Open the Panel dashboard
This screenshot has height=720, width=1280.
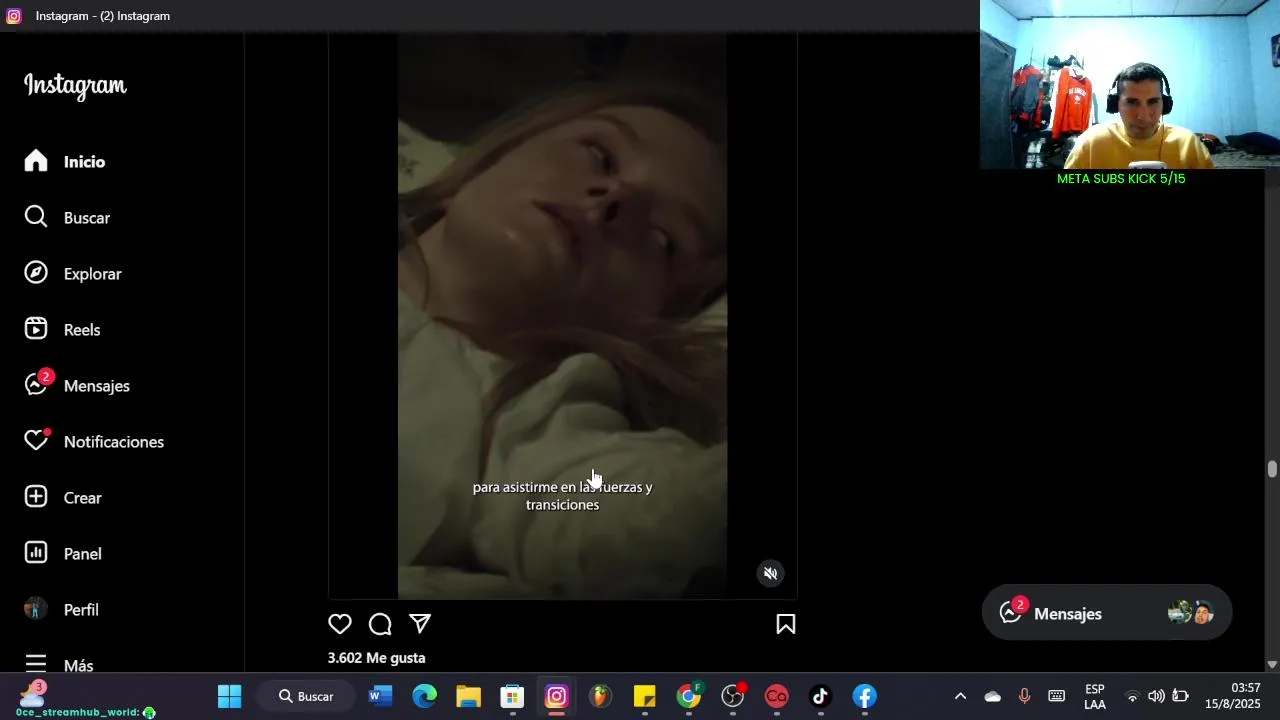pos(63,554)
